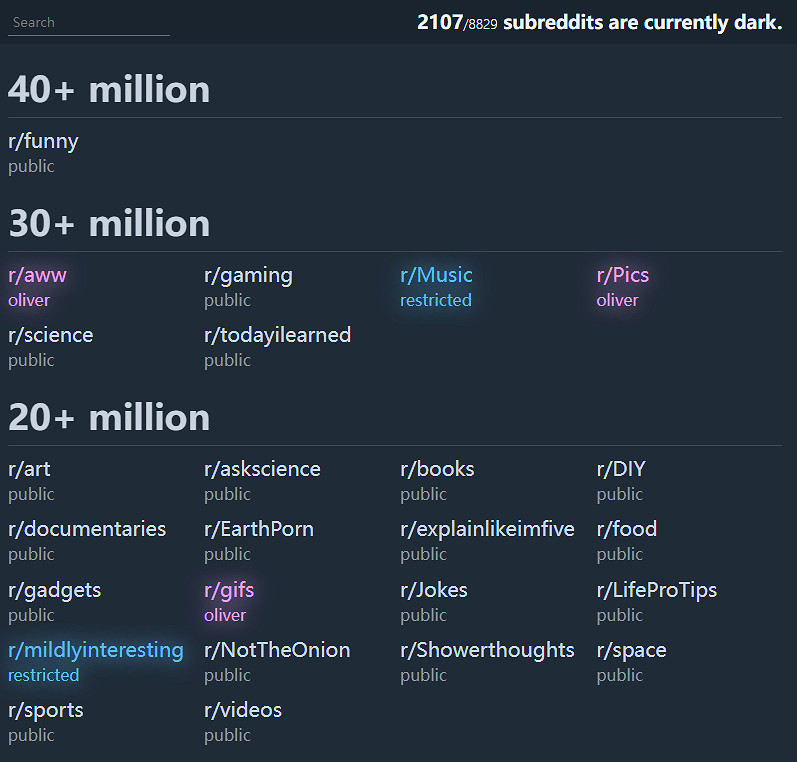This screenshot has height=762, width=797.
Task: Open the r/art subreddit
Action: (x=29, y=469)
